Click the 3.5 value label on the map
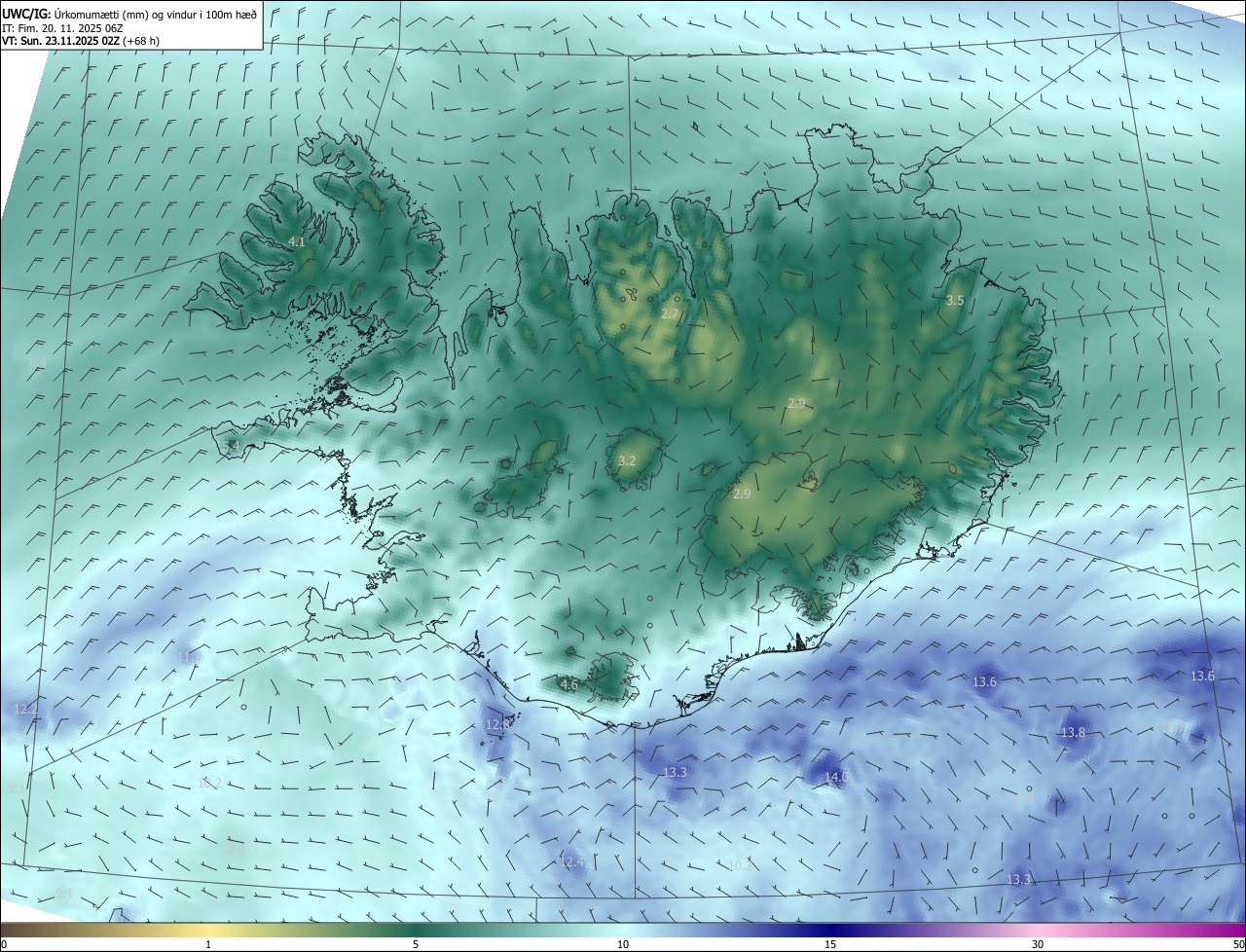This screenshot has height=952, width=1246. pos(955,301)
